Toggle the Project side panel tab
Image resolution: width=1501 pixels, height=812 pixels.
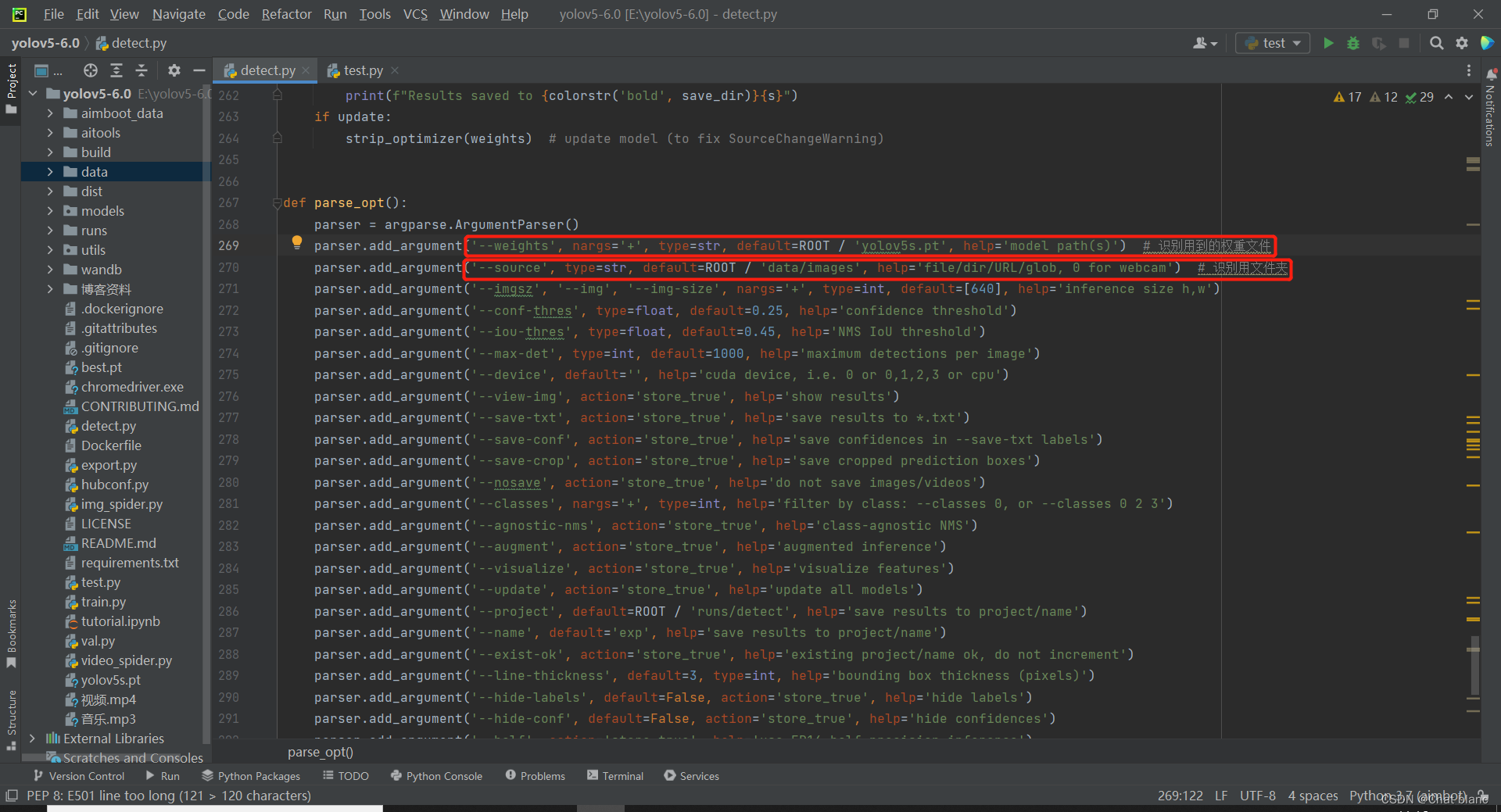tap(11, 88)
